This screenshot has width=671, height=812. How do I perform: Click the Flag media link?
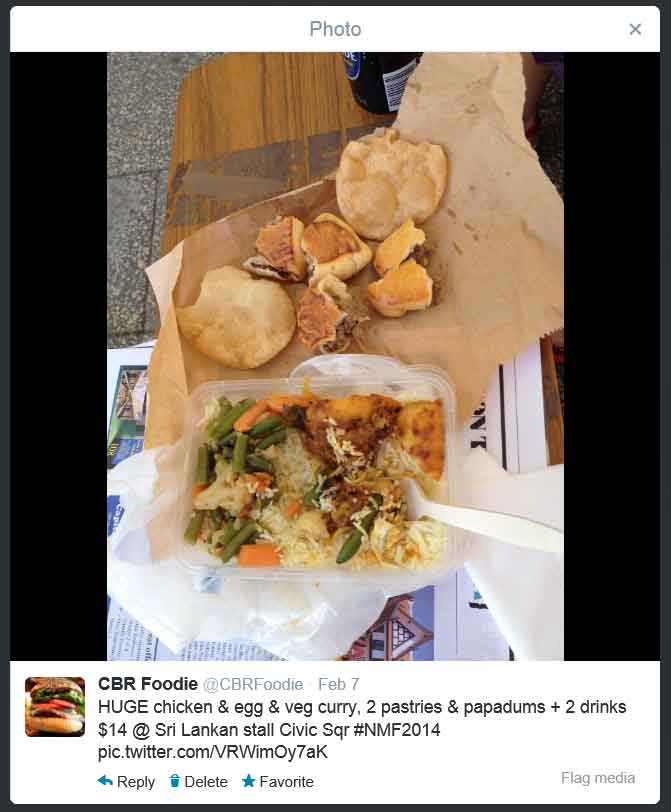pyautogui.click(x=598, y=778)
